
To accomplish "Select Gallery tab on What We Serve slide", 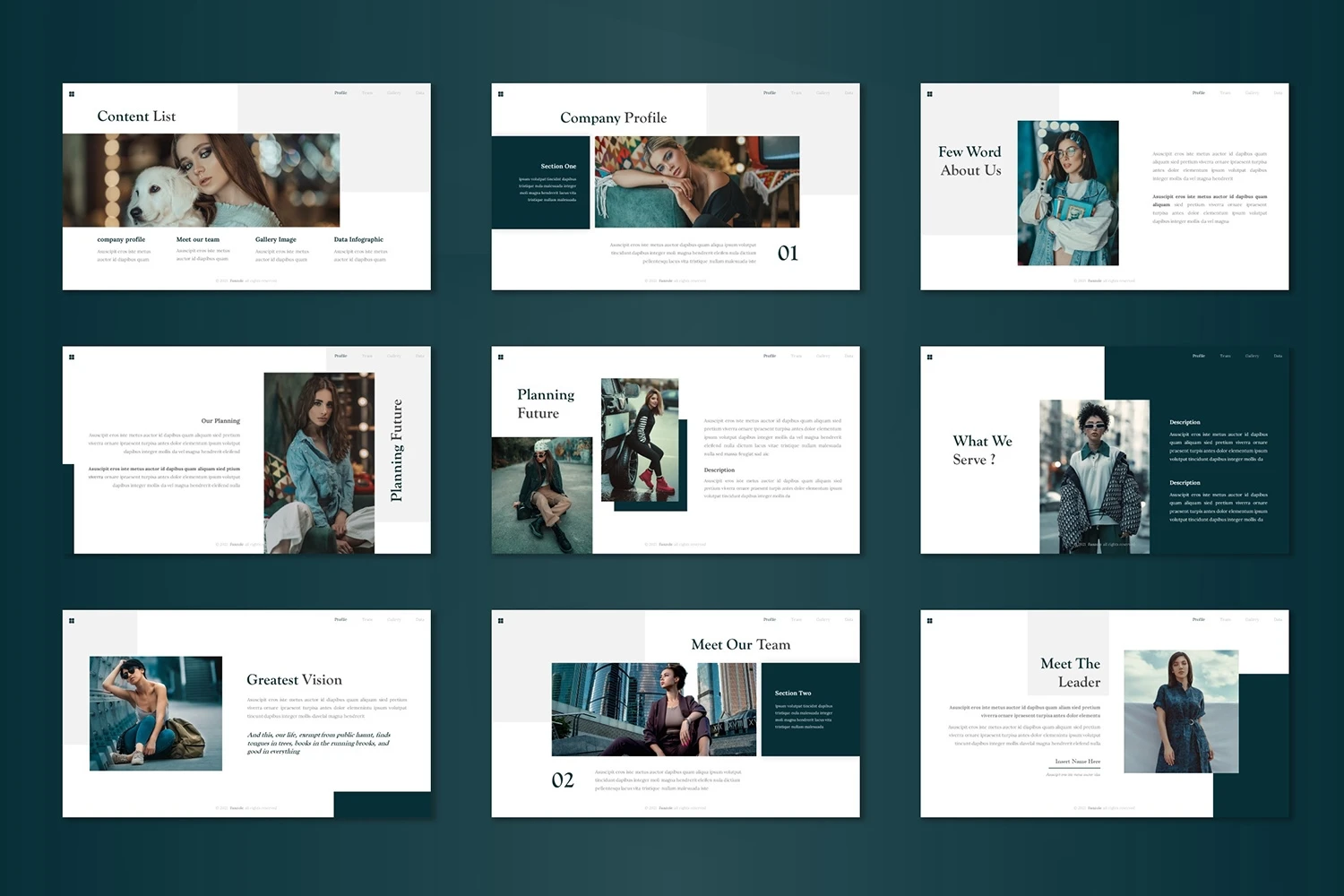I will pos(1252,356).
